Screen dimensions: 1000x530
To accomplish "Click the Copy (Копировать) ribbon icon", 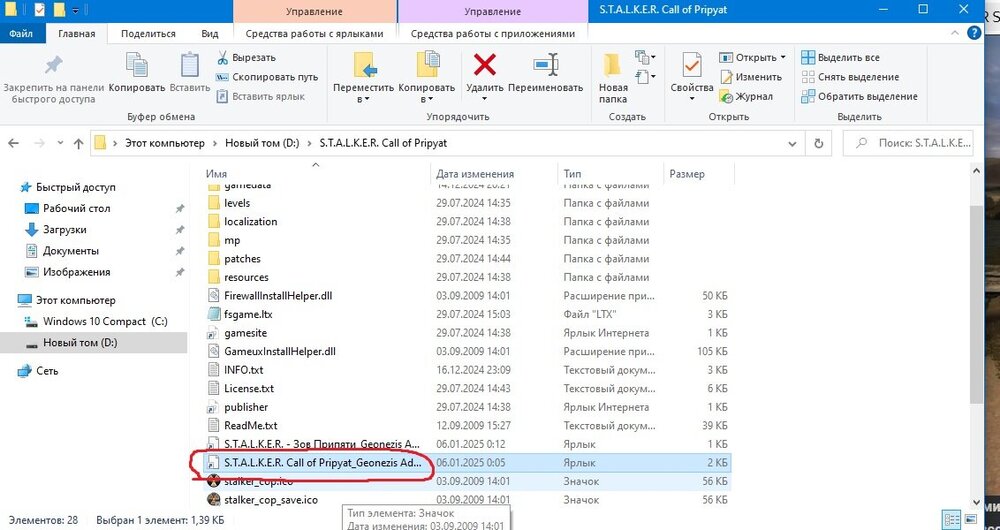I will click(137, 66).
